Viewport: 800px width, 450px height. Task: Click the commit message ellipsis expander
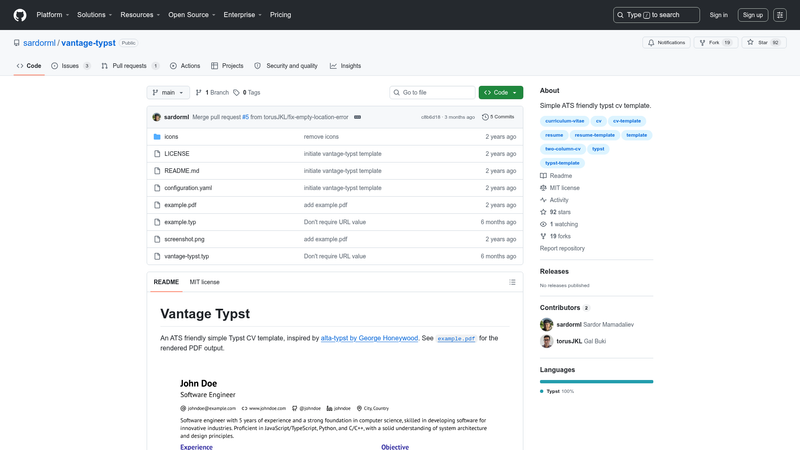(358, 117)
